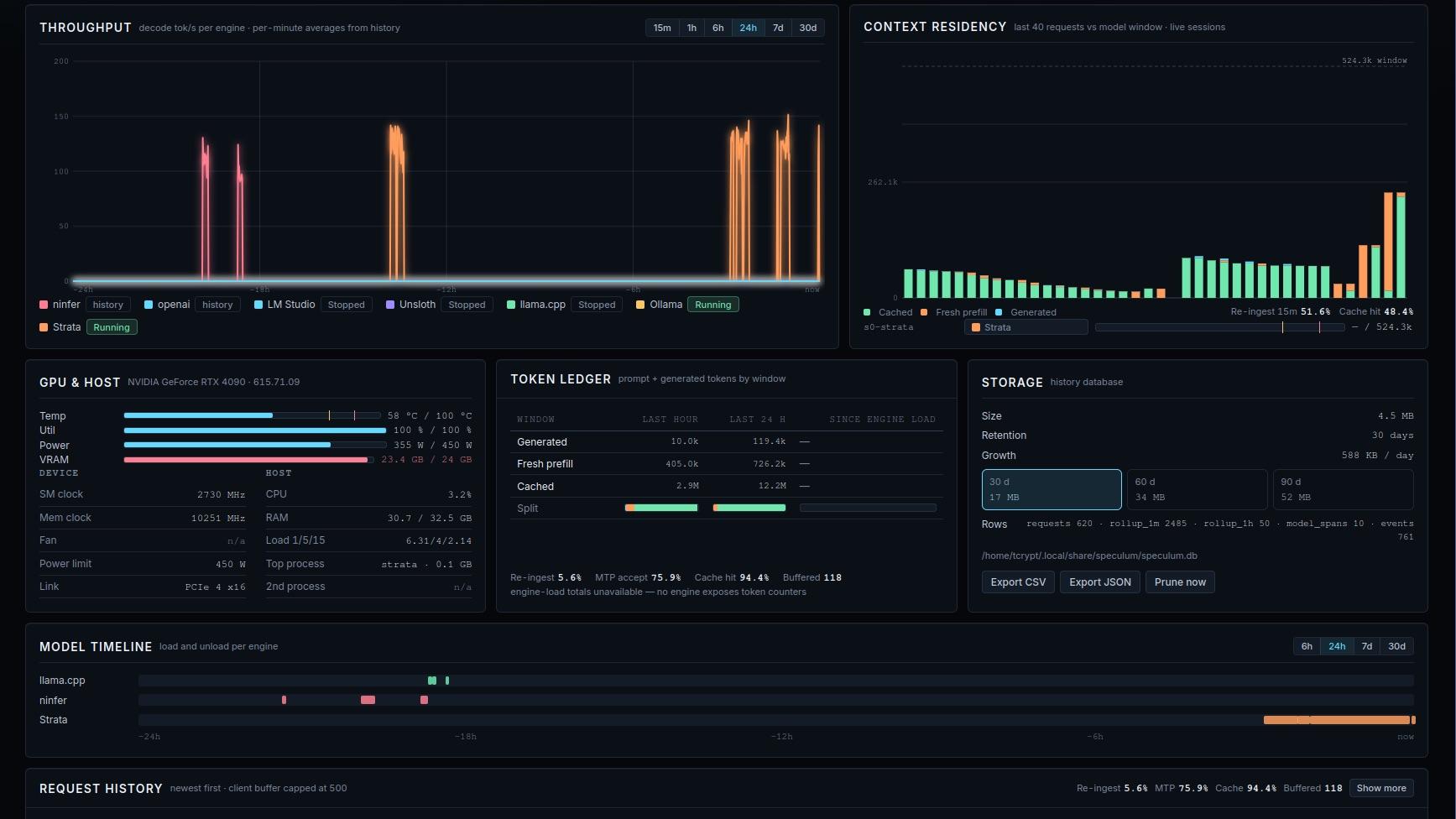Select the 24h throughput range tab
Screen dimensions: 1456x819
pos(749,28)
